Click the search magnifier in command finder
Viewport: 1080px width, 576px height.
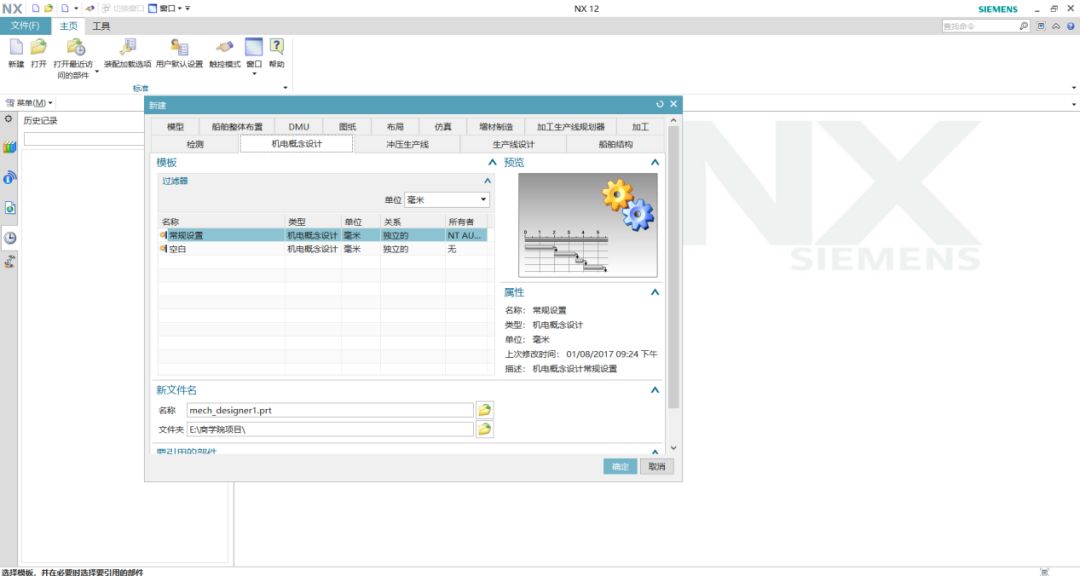[1024, 26]
